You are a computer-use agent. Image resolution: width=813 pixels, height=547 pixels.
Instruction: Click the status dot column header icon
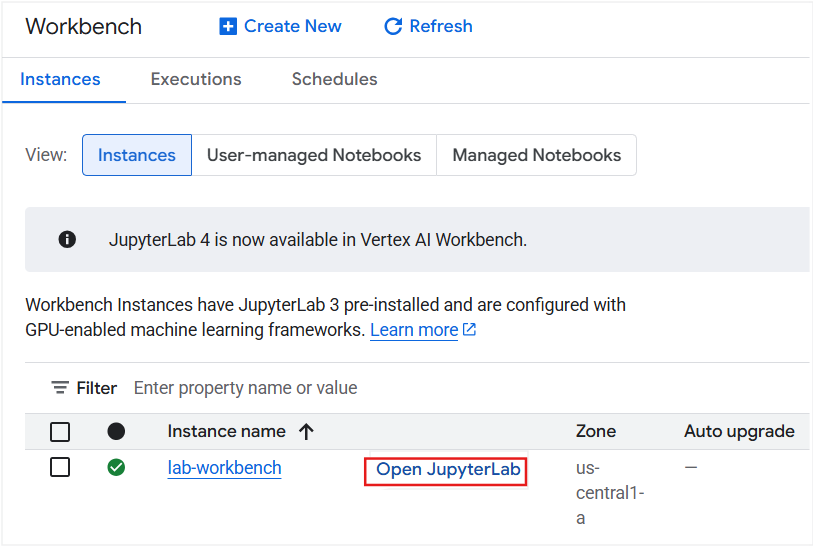coord(116,431)
